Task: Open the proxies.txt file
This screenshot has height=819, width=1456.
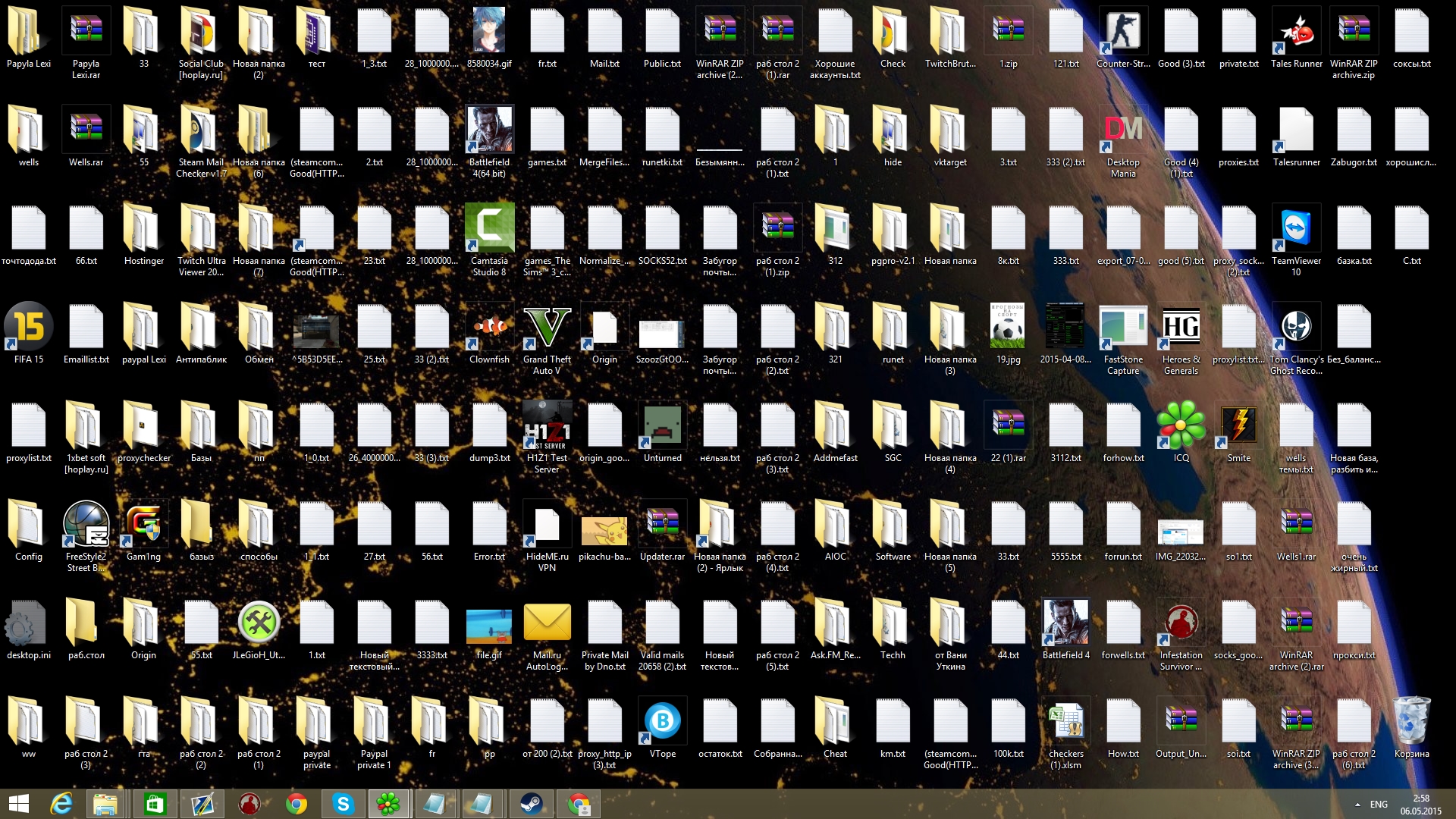Action: tap(1239, 130)
